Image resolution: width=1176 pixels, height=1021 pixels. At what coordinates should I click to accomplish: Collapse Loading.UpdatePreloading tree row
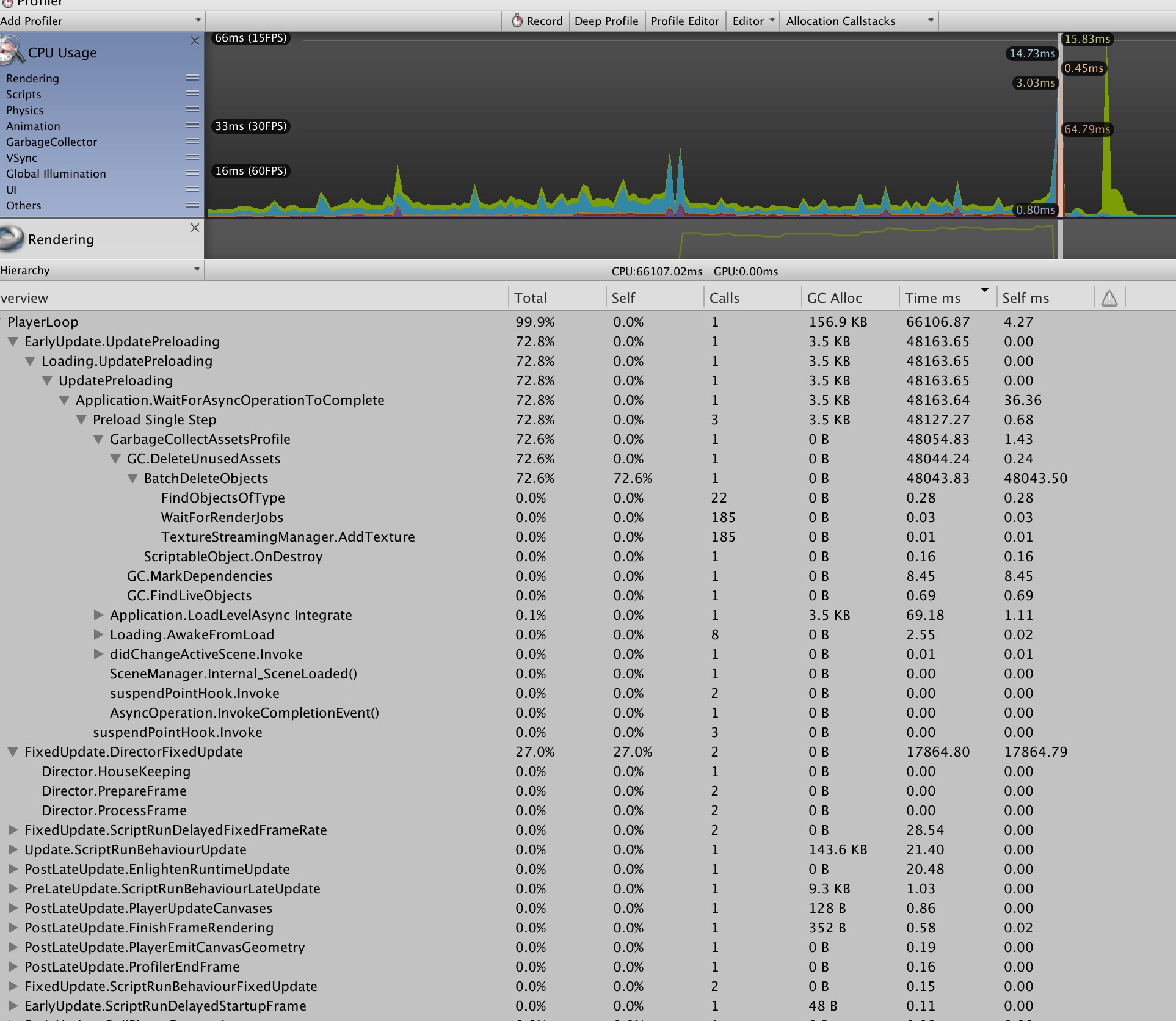pos(29,361)
